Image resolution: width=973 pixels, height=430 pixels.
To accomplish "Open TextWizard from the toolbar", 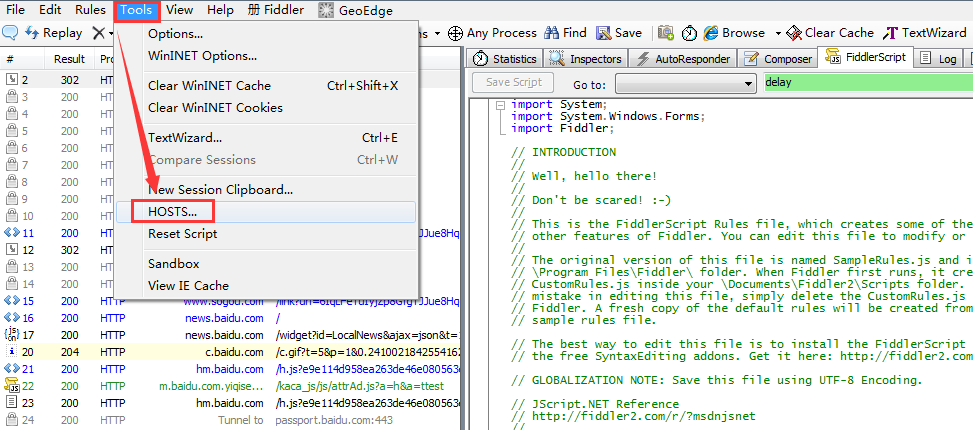I will (925, 33).
